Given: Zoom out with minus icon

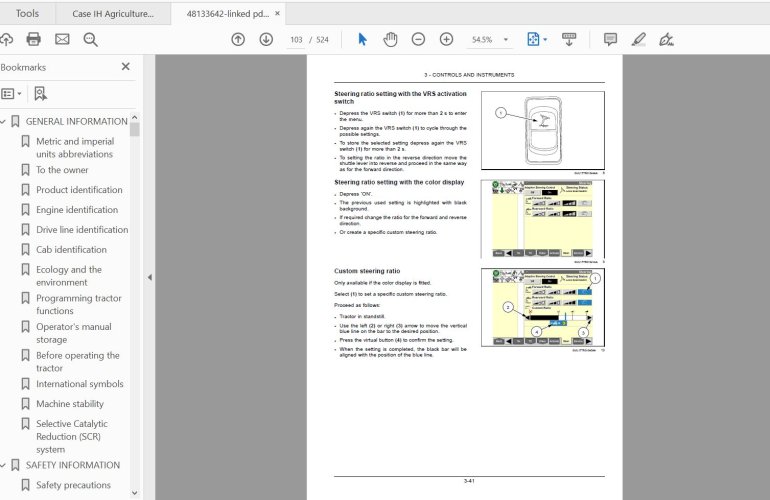Looking at the screenshot, I should [x=418, y=39].
